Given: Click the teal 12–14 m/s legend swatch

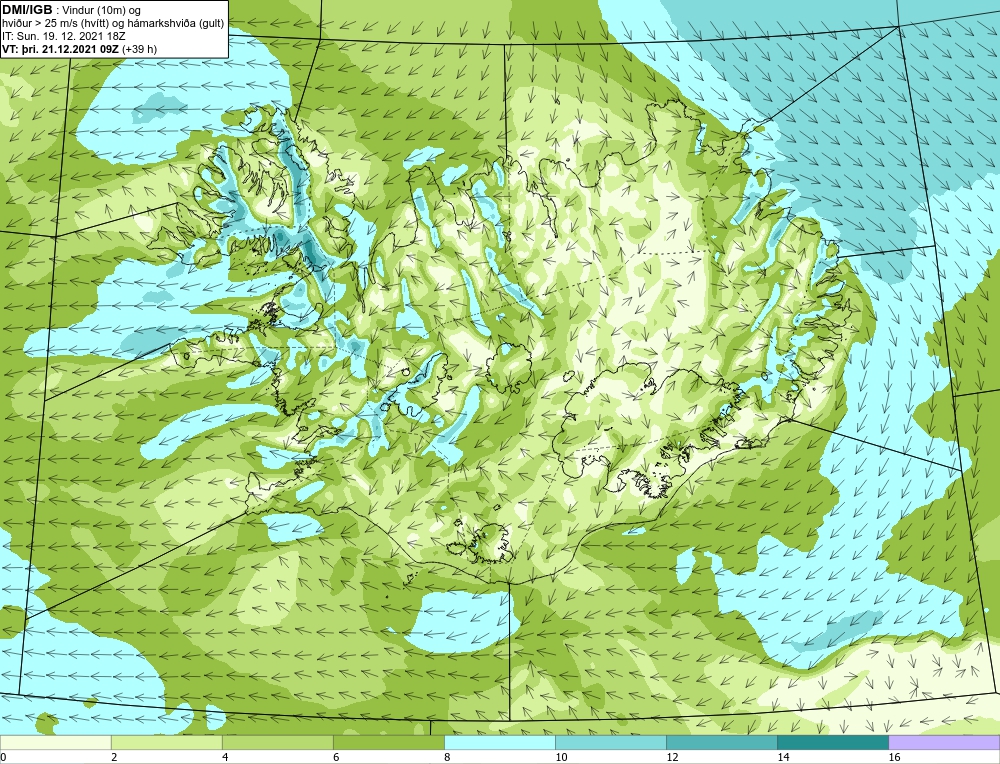Looking at the screenshot, I should pos(722,742).
